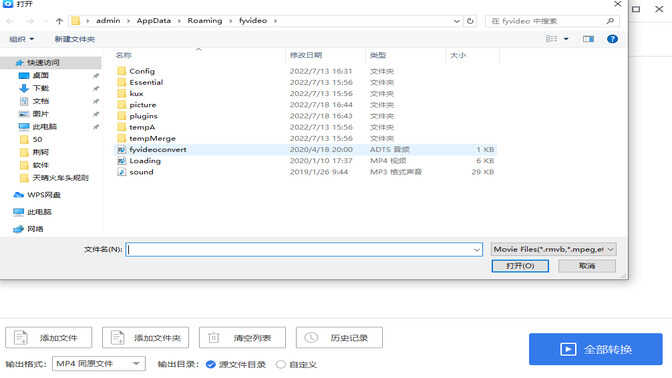Click the 取消 cancel button
The width and height of the screenshot is (672, 378).
coord(587,266)
